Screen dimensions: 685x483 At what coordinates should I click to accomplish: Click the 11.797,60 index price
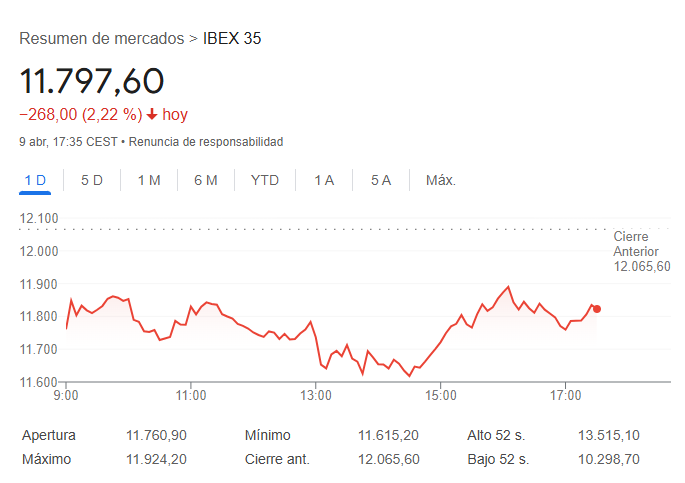(91, 81)
